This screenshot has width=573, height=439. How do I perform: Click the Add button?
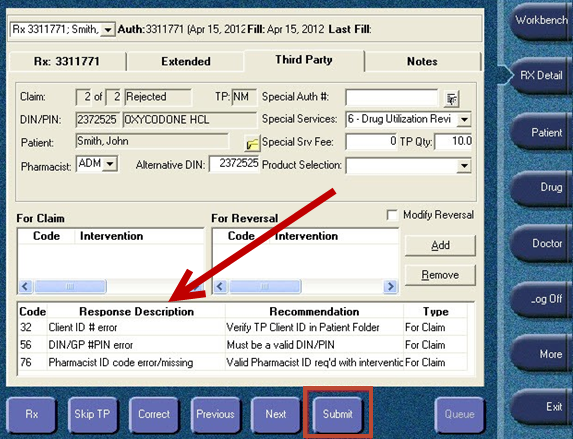(x=440, y=245)
